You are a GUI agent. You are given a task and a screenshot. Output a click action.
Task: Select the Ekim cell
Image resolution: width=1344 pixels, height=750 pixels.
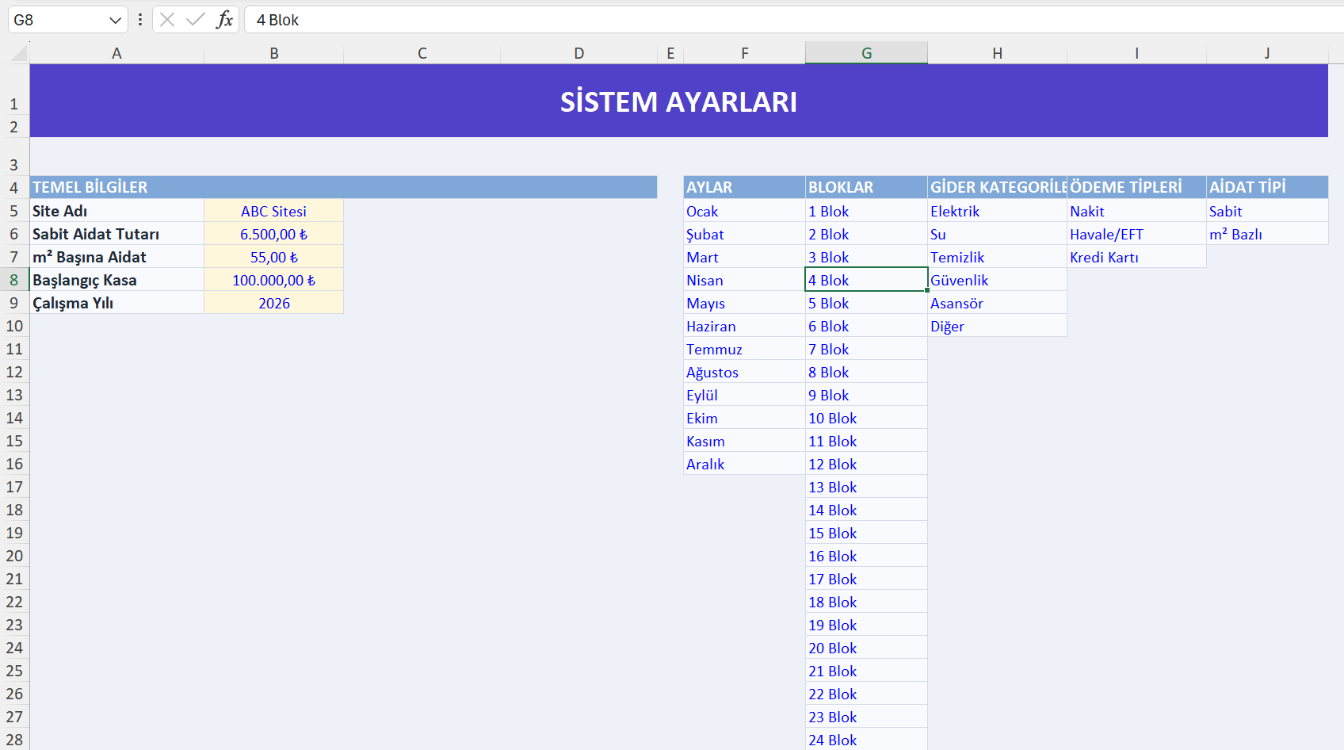[745, 418]
